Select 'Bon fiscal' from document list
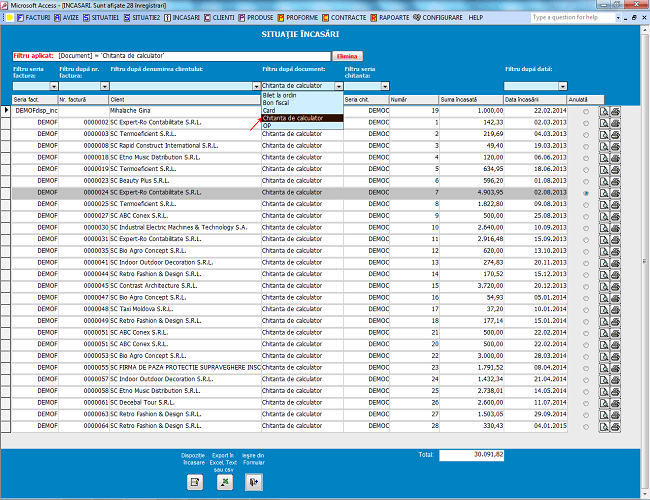The width and height of the screenshot is (650, 500). (302, 103)
